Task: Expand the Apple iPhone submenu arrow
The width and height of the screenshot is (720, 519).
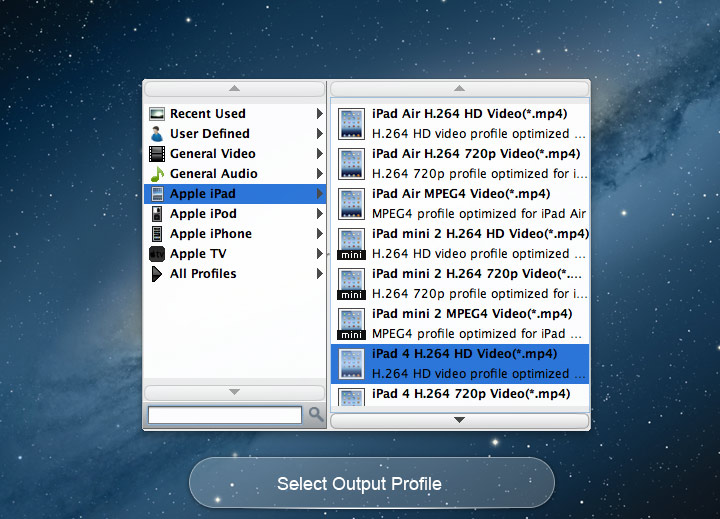Action: [320, 234]
